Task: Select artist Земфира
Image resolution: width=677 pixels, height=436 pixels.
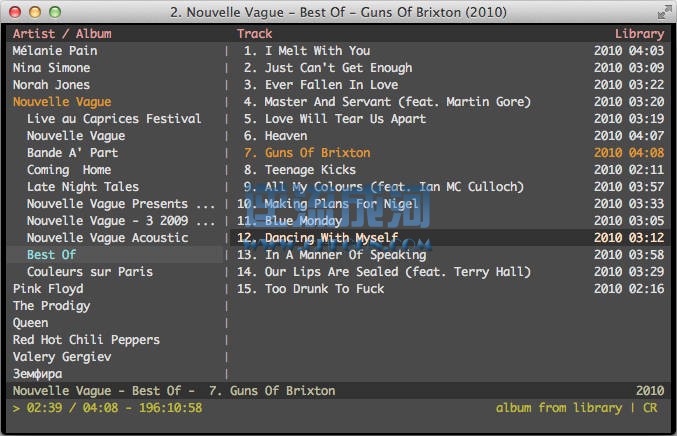Action: point(38,374)
